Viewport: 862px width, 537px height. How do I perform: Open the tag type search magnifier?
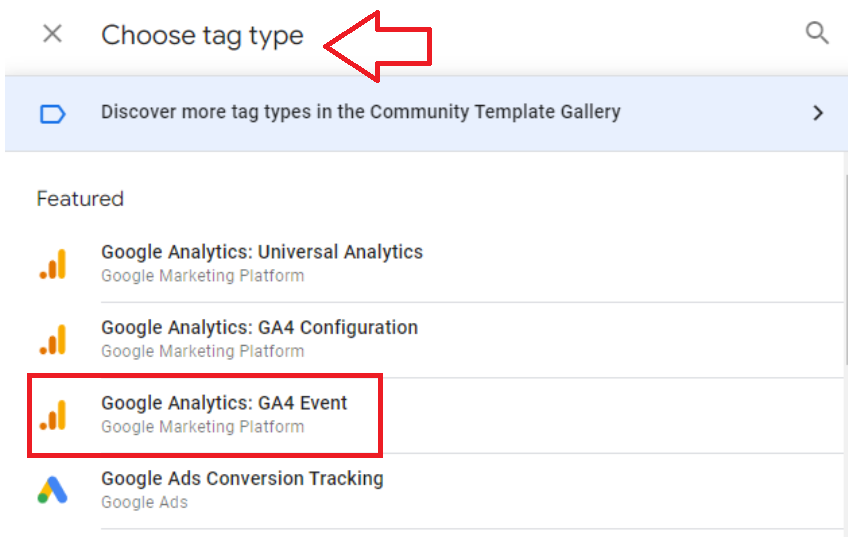[817, 33]
